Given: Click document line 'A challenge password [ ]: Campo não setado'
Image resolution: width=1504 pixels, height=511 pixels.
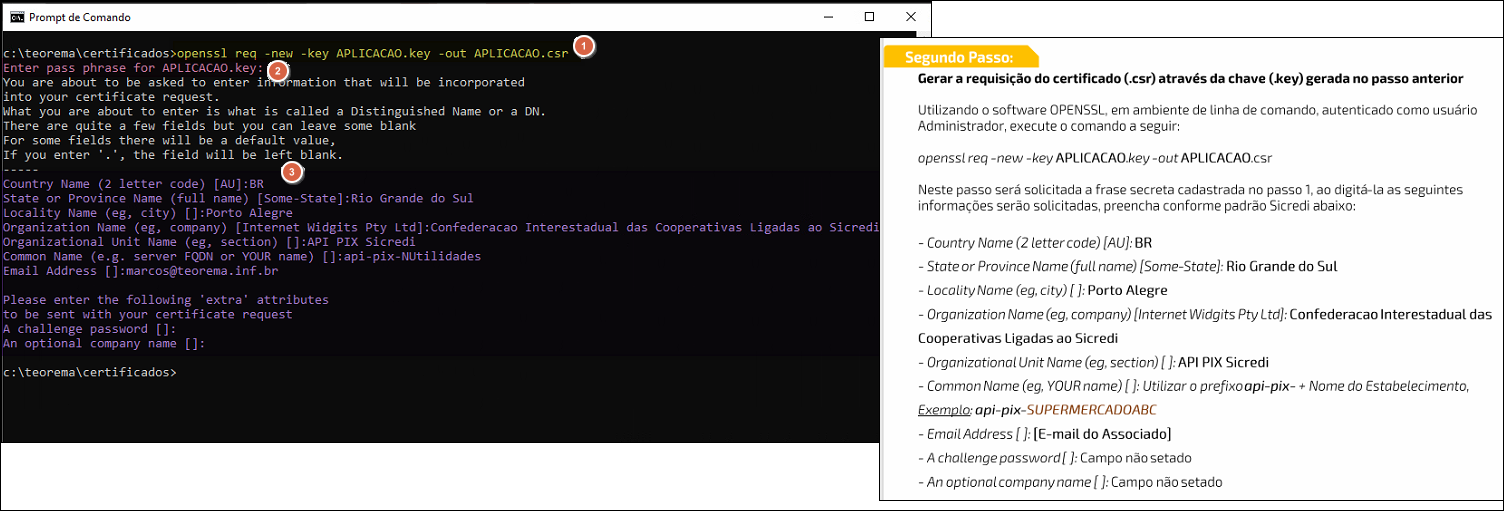Looking at the screenshot, I should point(1054,459).
